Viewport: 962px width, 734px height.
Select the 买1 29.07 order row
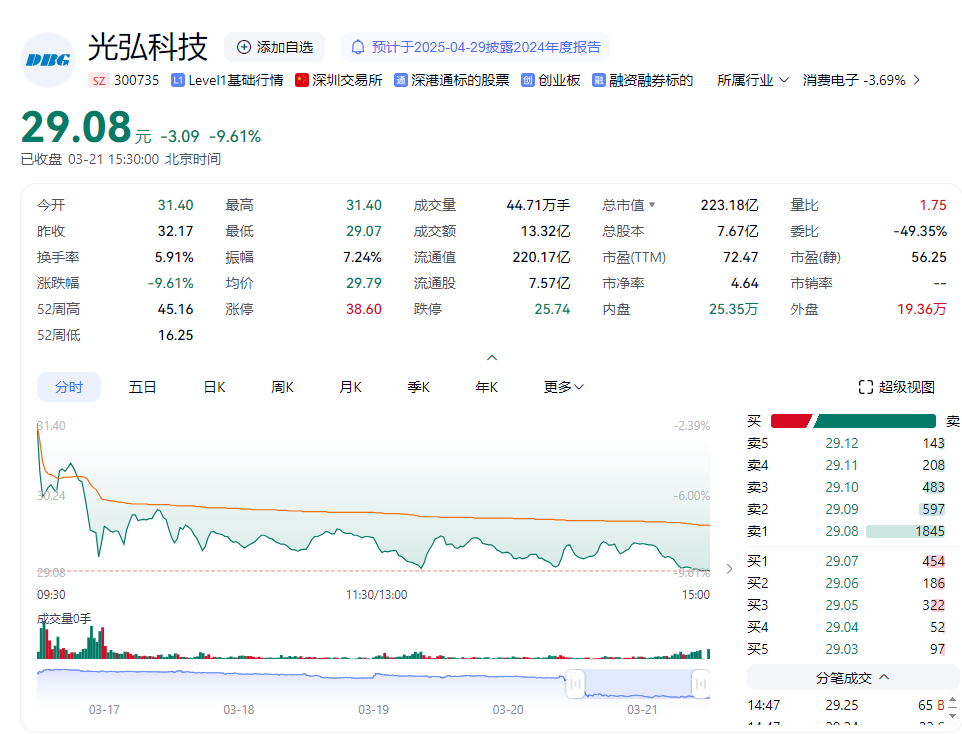pyautogui.click(x=846, y=561)
